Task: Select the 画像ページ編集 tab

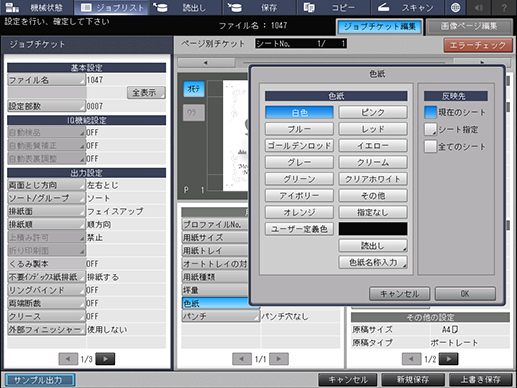Action: [x=469, y=27]
